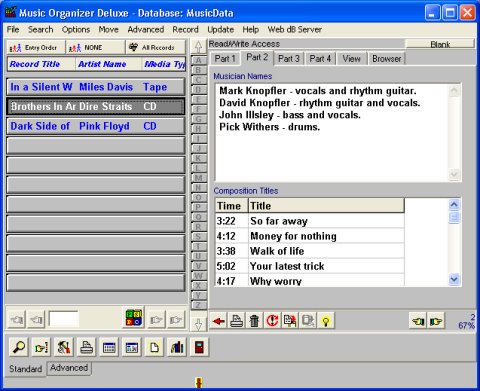Click the record number input box
The height and width of the screenshot is (391, 480).
tap(63, 320)
